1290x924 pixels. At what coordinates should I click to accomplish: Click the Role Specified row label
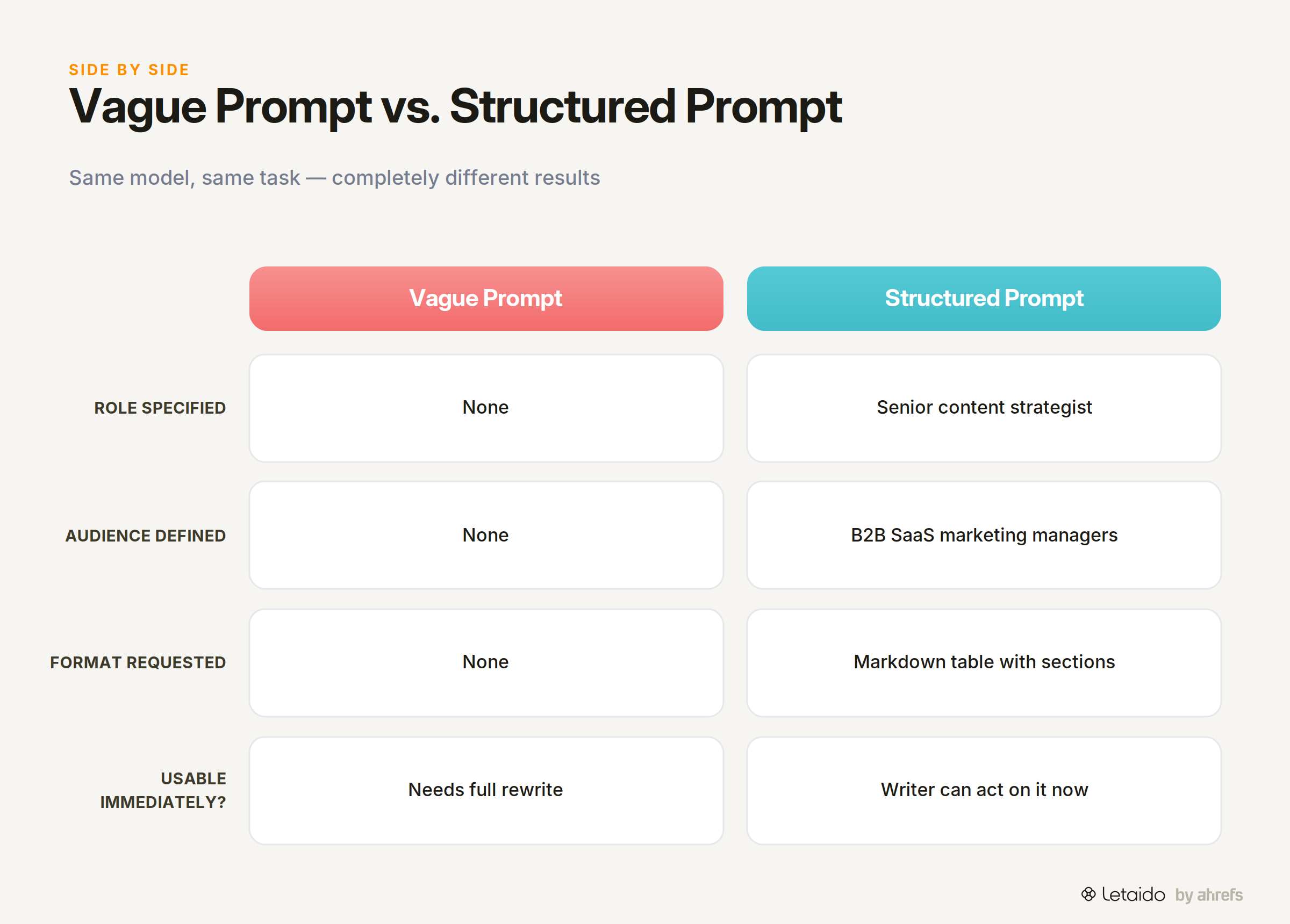tap(160, 408)
